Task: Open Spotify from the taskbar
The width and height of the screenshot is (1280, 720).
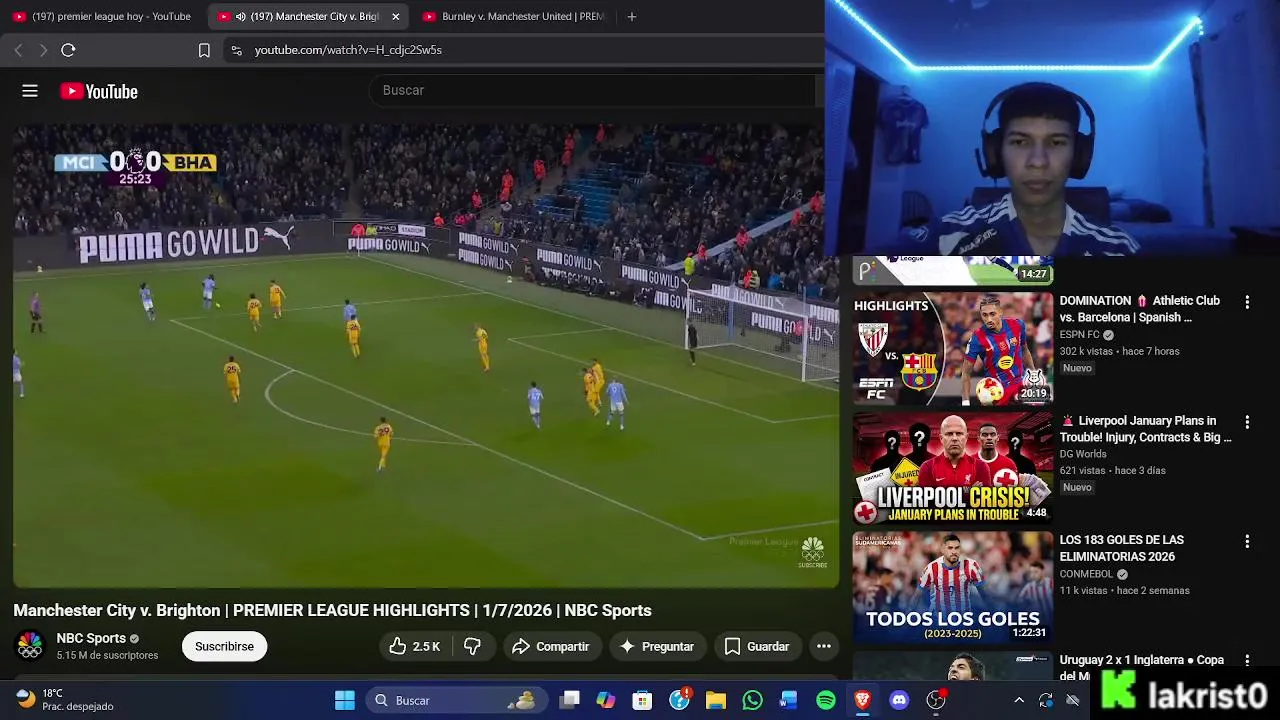Action: (x=826, y=700)
